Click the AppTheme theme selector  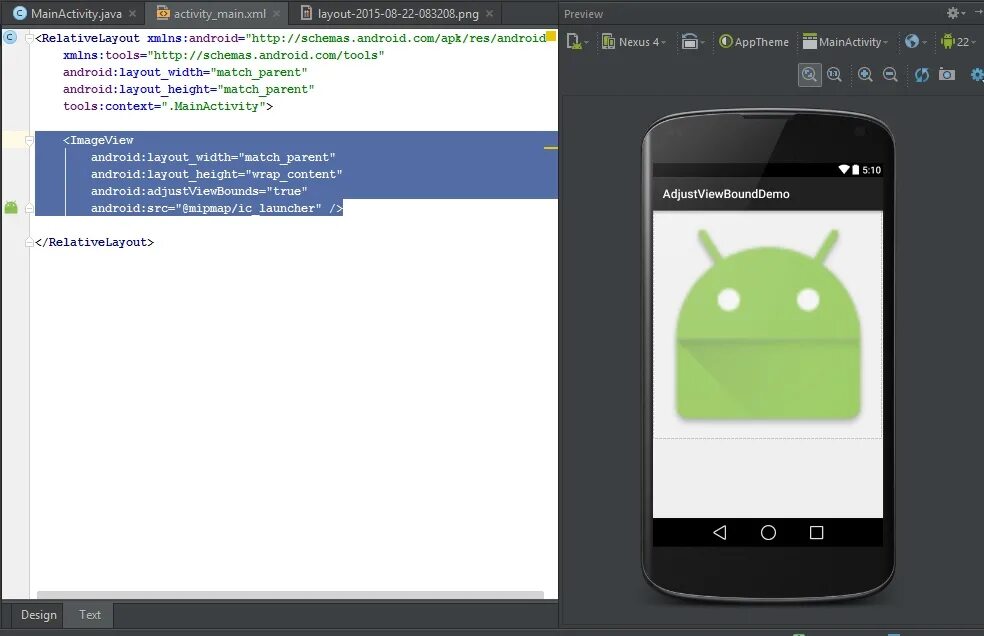pos(754,42)
